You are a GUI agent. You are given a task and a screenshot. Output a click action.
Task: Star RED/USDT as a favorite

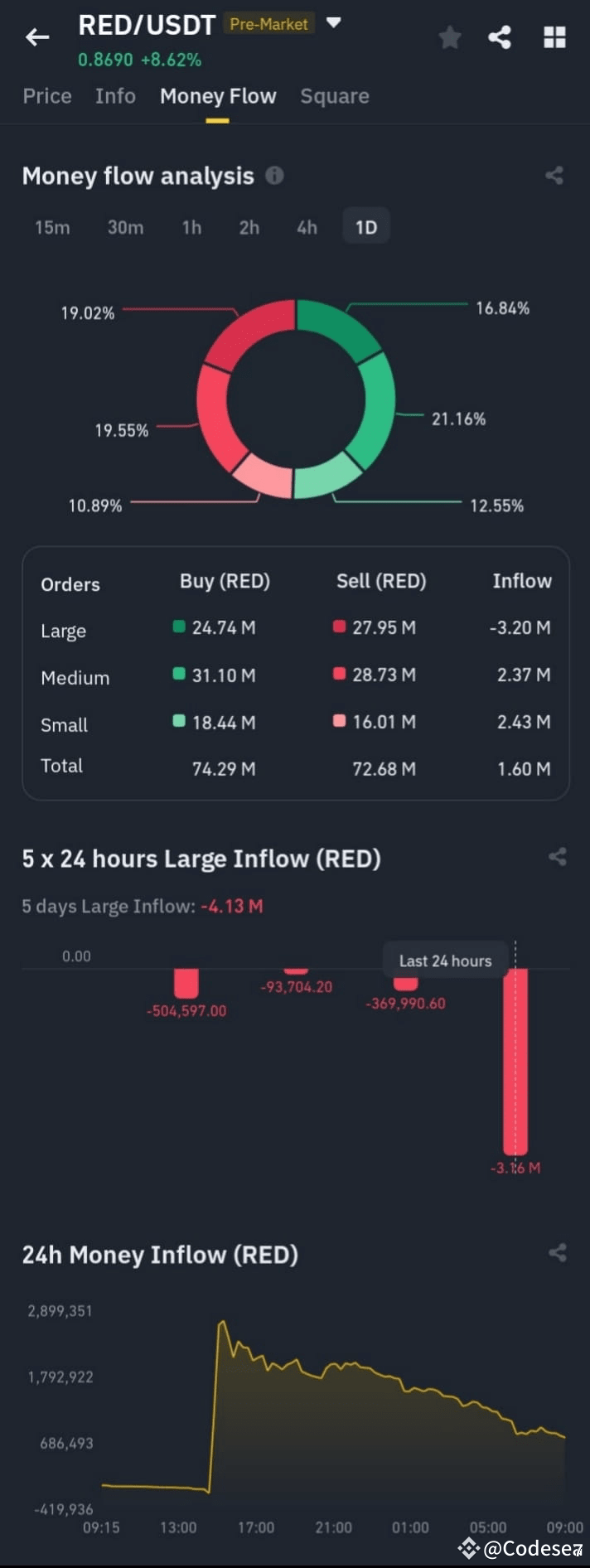tap(449, 37)
